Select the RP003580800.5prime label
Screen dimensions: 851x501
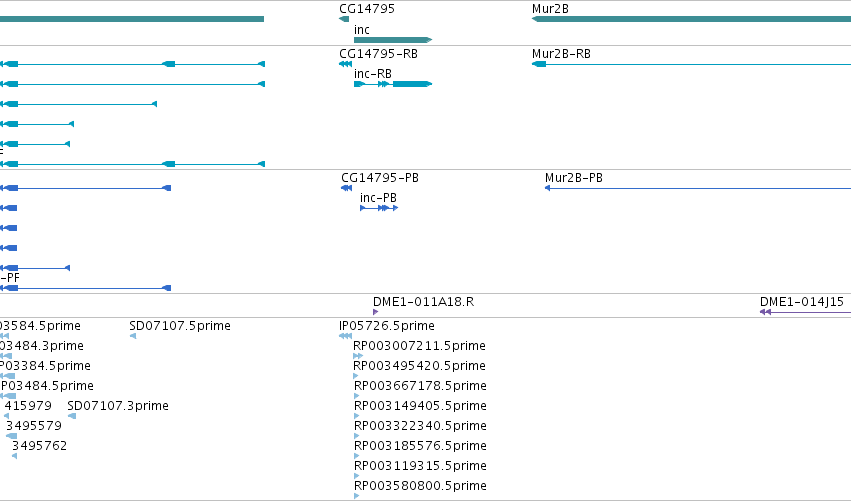pyautogui.click(x=420, y=486)
